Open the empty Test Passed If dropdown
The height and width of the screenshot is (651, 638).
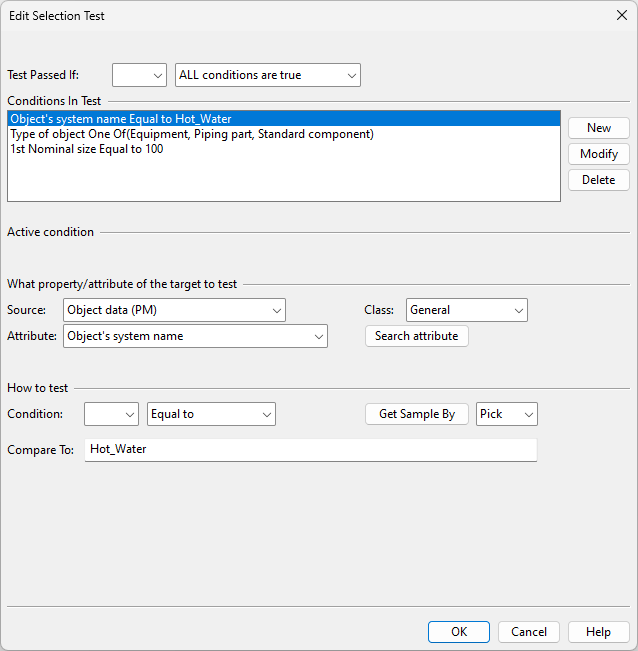139,75
